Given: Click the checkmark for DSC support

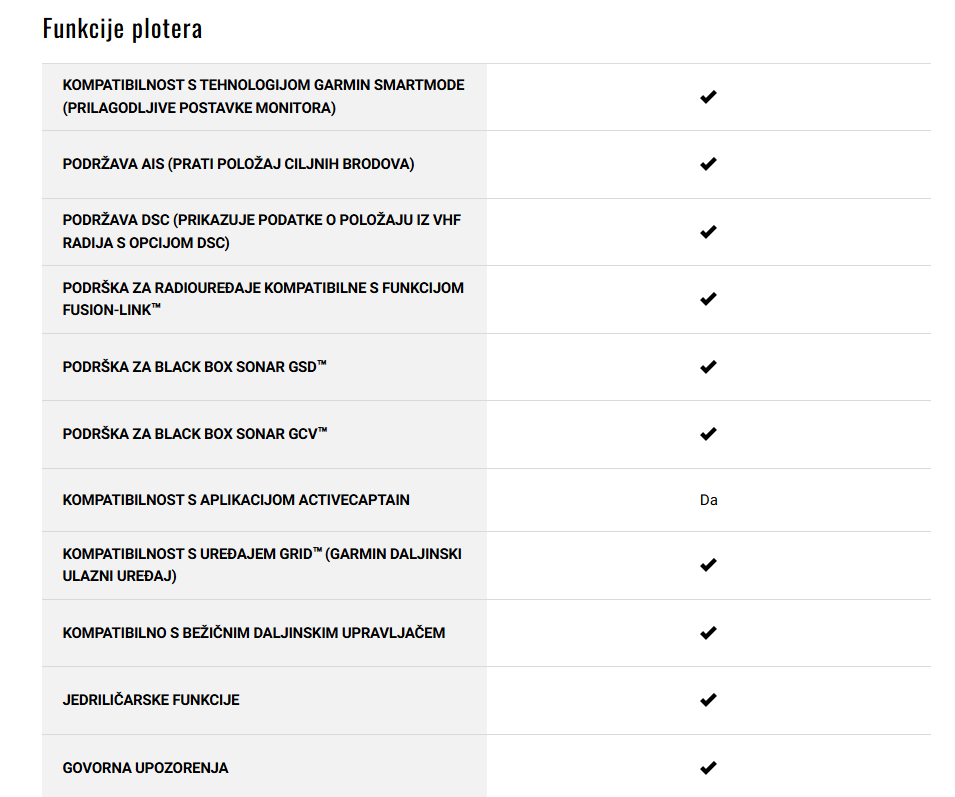Looking at the screenshot, I should [x=708, y=232].
